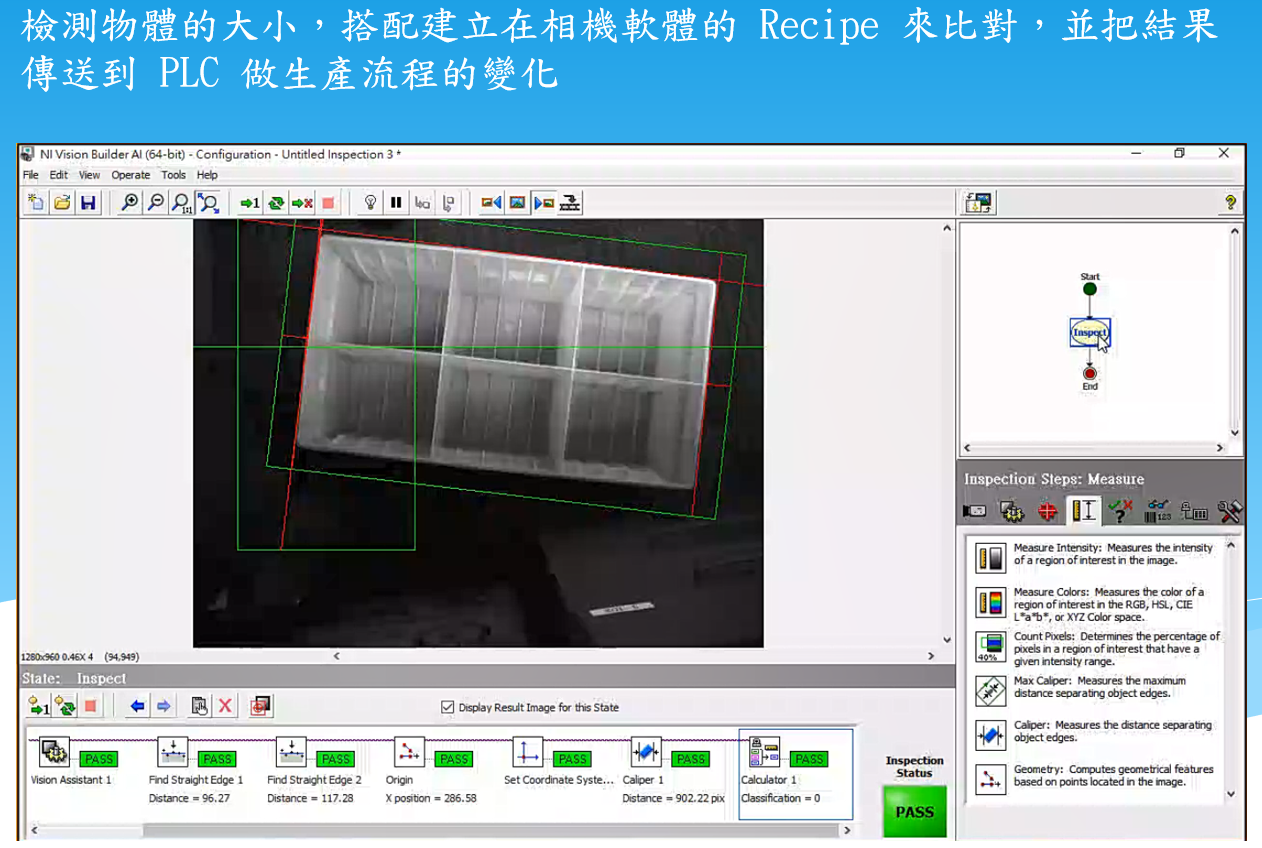Zoom out of the image
This screenshot has height=848, width=1262.
[156, 203]
